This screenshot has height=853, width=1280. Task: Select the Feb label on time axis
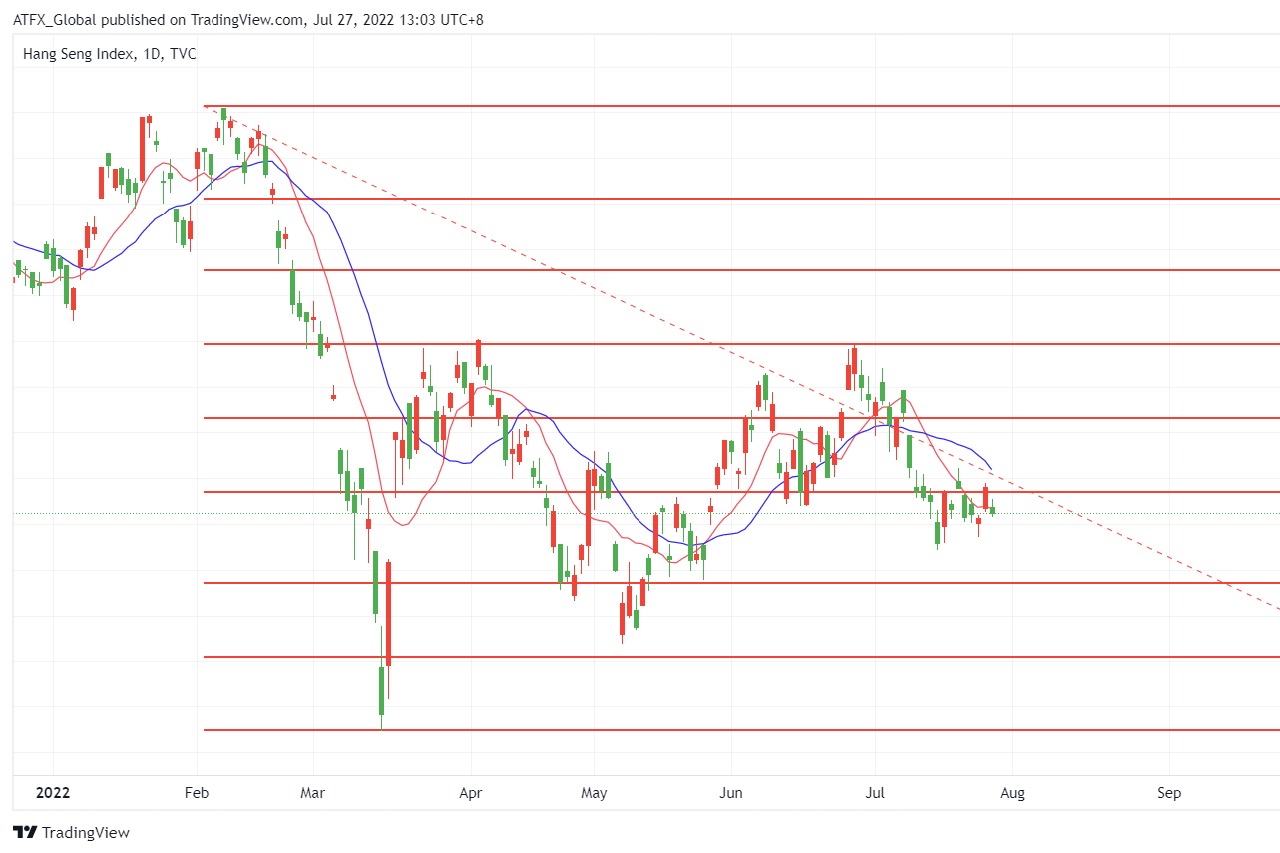(x=197, y=793)
